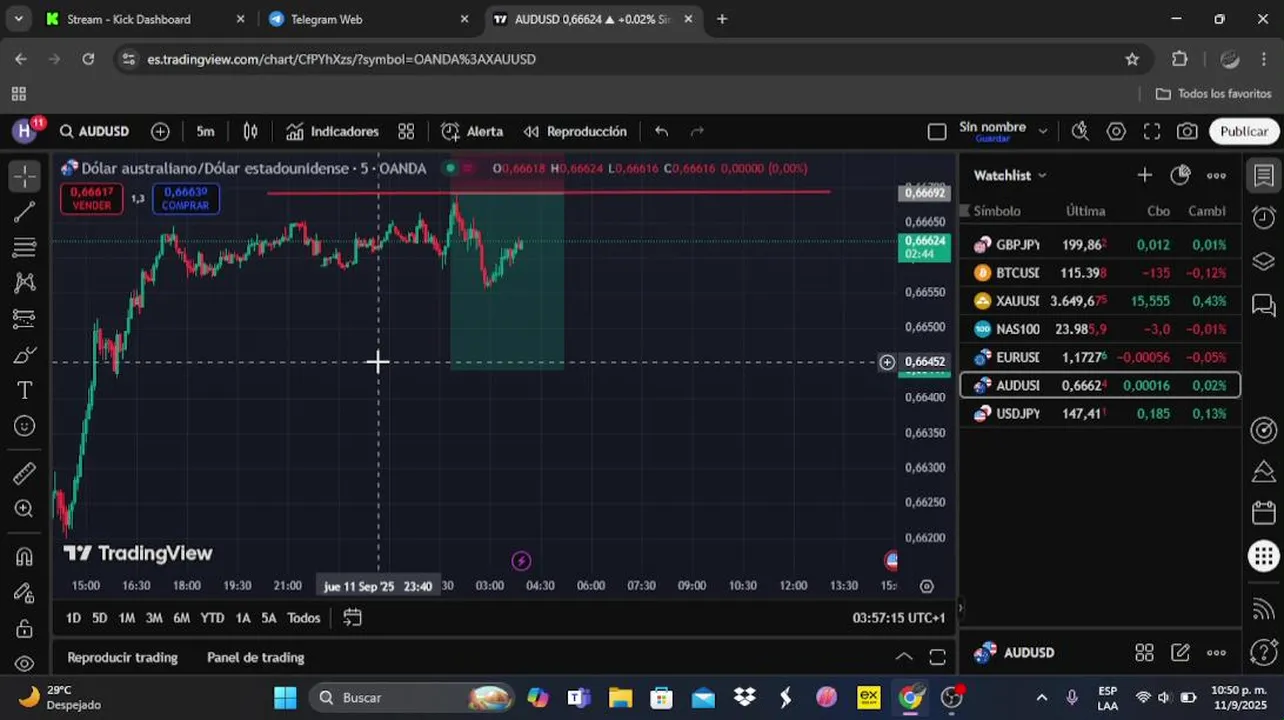This screenshot has height=720, width=1284.
Task: Select EURUSD row in the watchlist
Action: point(1100,357)
